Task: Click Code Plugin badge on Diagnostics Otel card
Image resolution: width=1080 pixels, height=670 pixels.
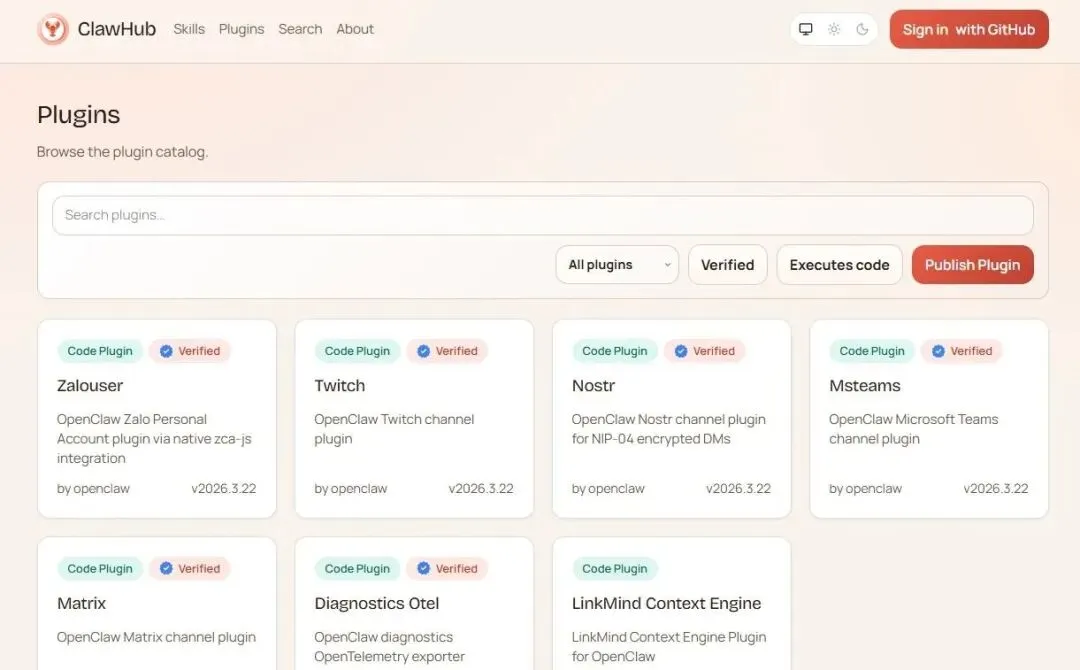Action: pos(357,568)
